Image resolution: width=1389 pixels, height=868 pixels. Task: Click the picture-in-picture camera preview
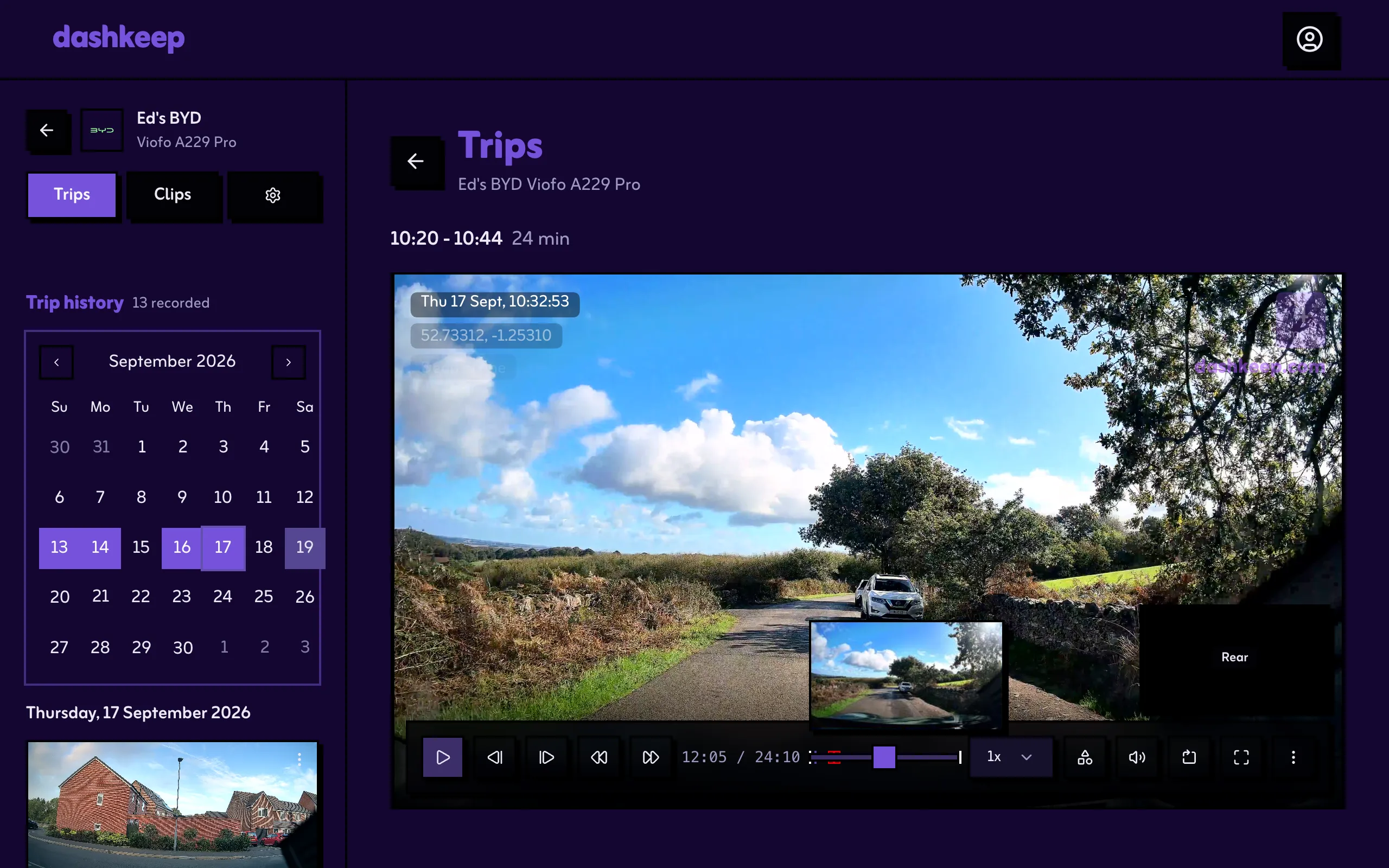906,676
